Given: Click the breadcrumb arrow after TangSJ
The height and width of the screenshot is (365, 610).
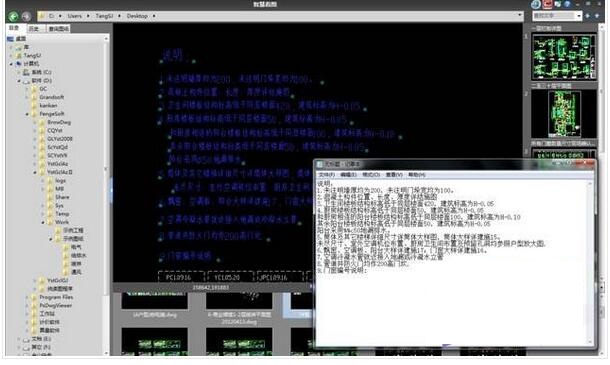Looking at the screenshot, I should pyautogui.click(x=119, y=16).
